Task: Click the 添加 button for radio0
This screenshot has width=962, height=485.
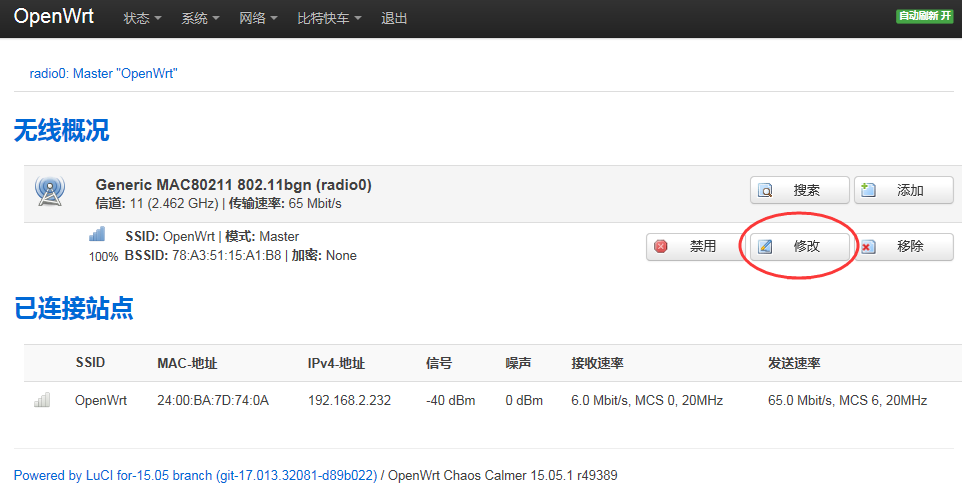Action: point(904,190)
